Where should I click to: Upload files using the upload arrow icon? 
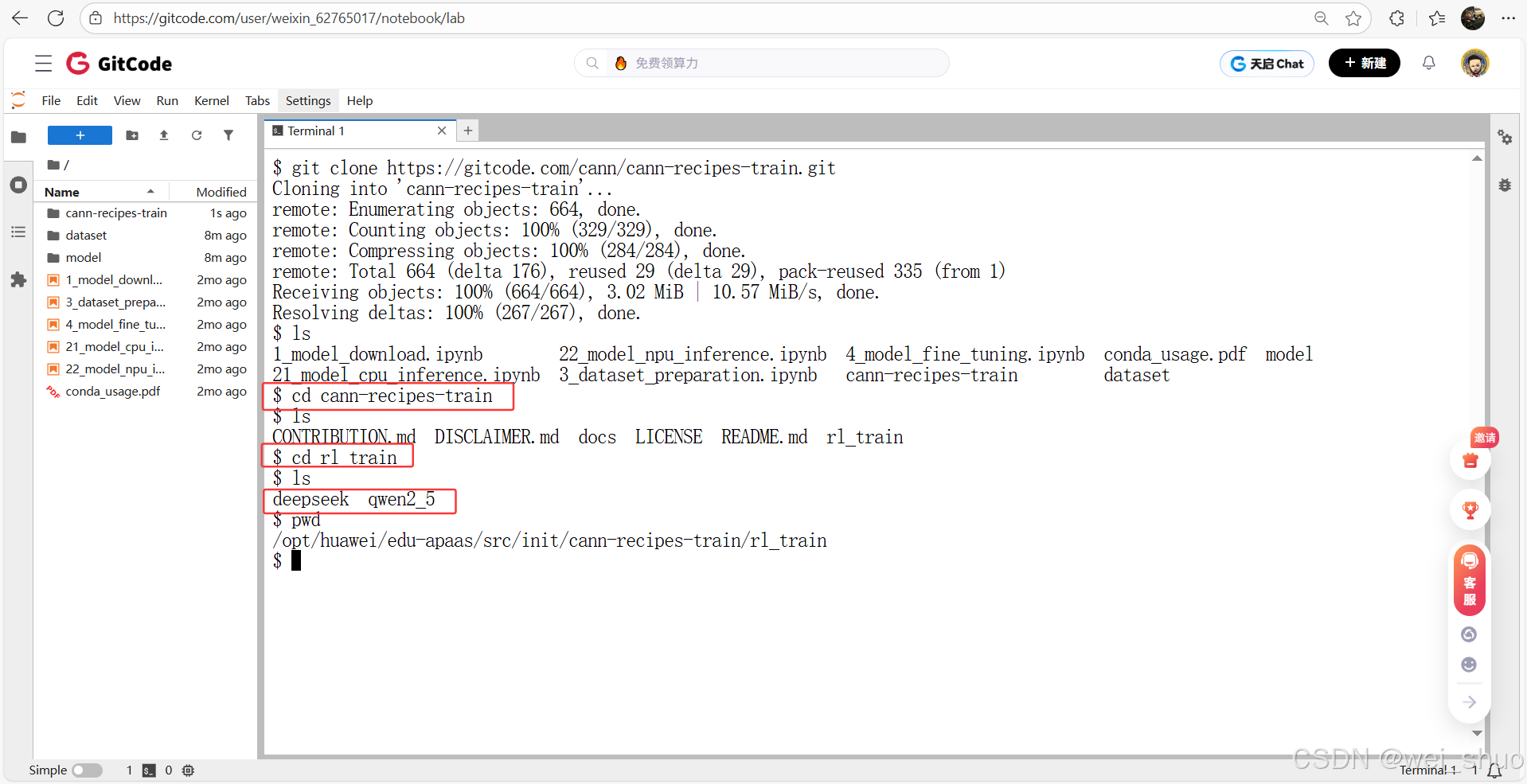click(164, 135)
